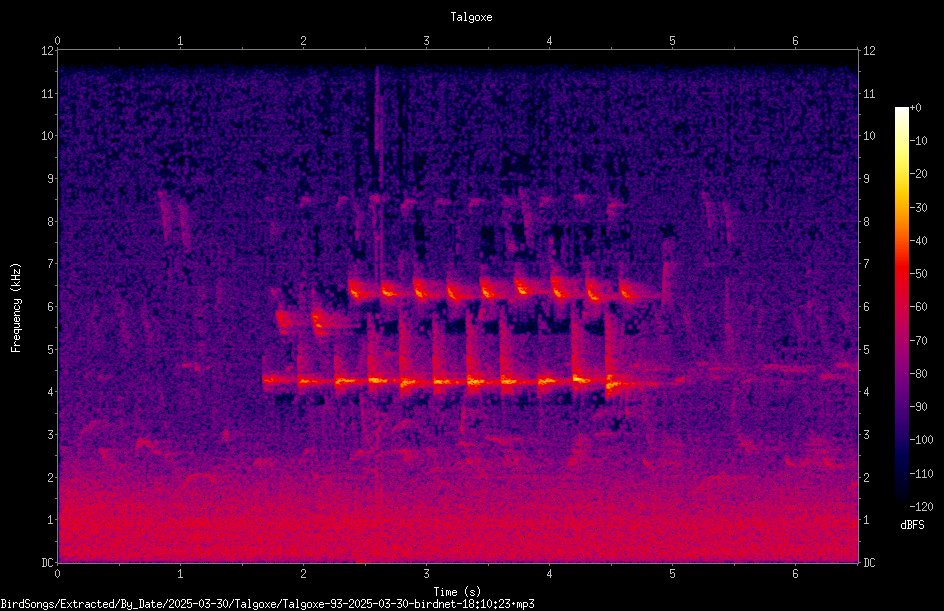Click the '1' tick on the top time axis

[x=180, y=41]
